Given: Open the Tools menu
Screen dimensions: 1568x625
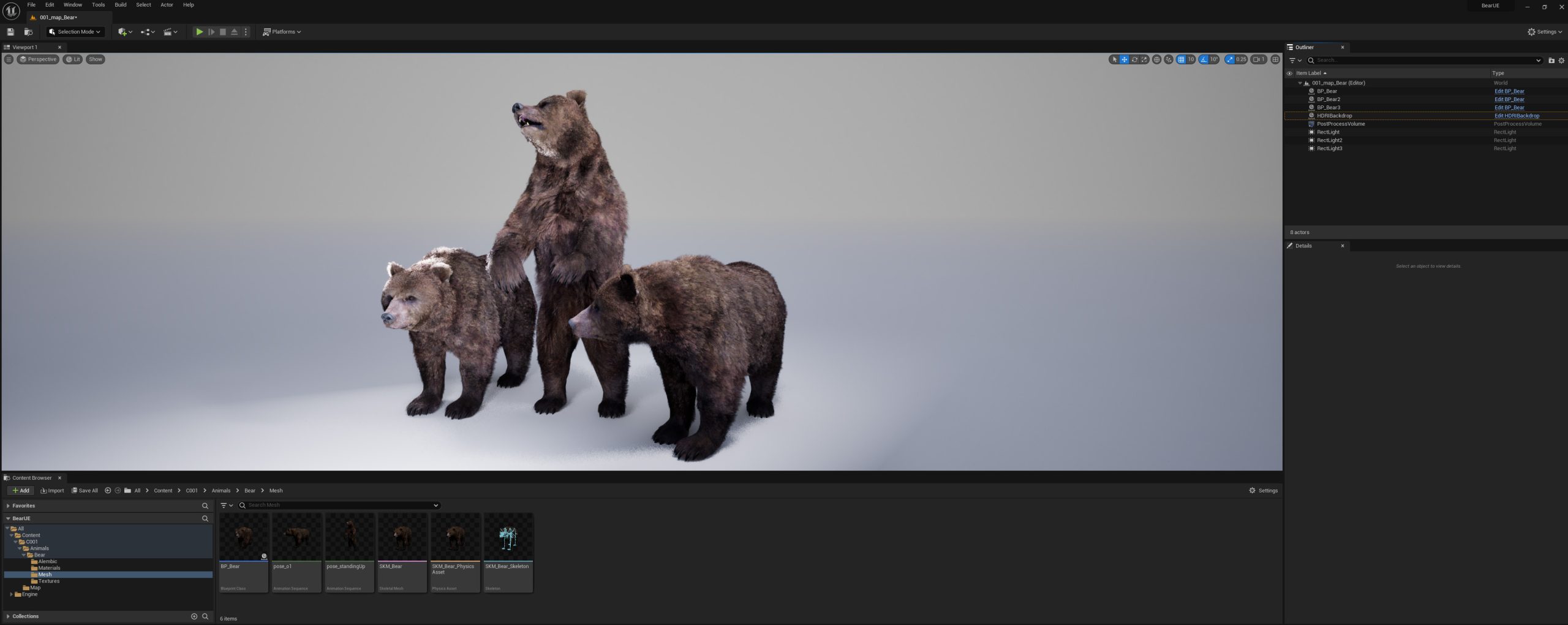Looking at the screenshot, I should 98,5.
